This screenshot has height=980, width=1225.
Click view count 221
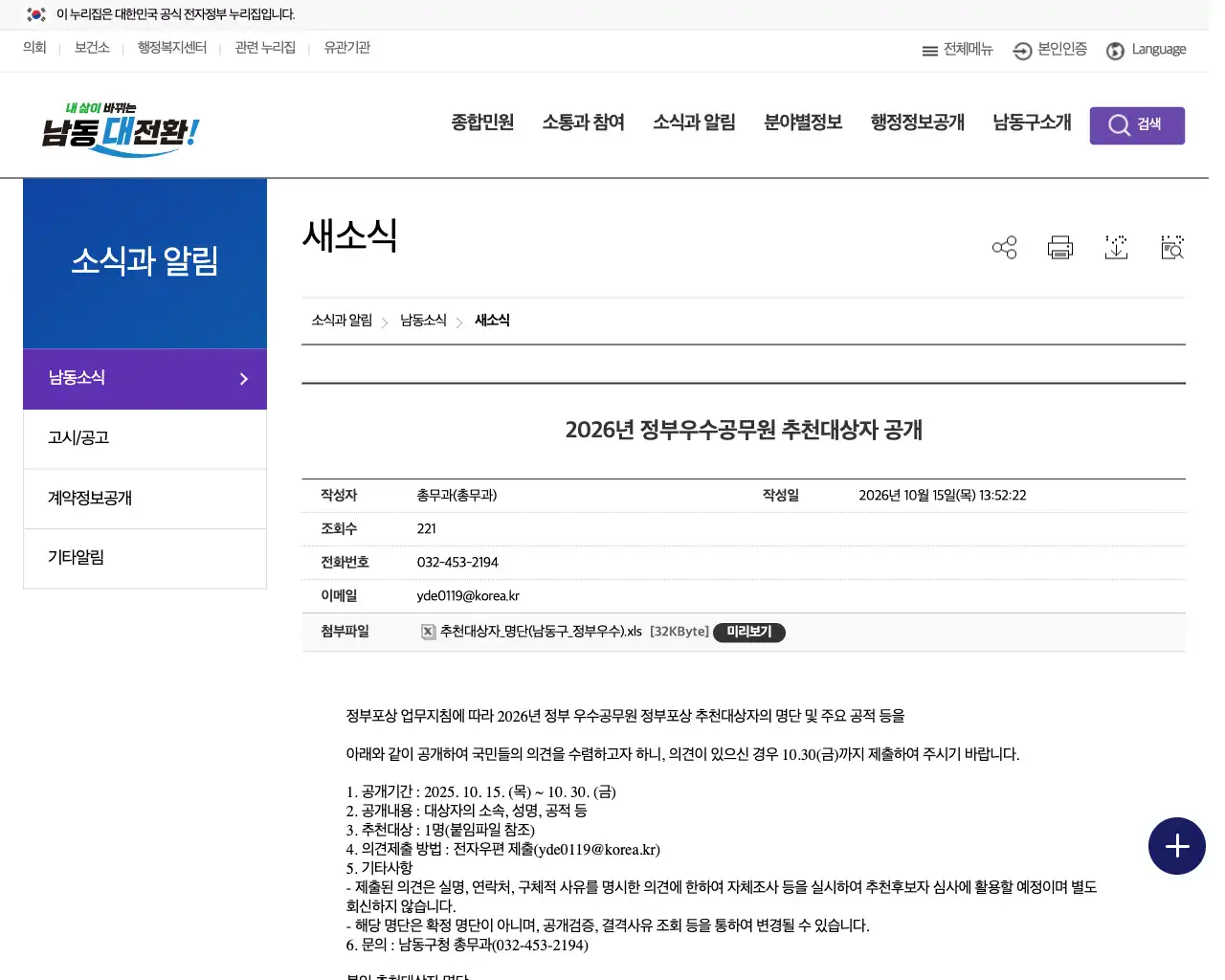click(427, 529)
